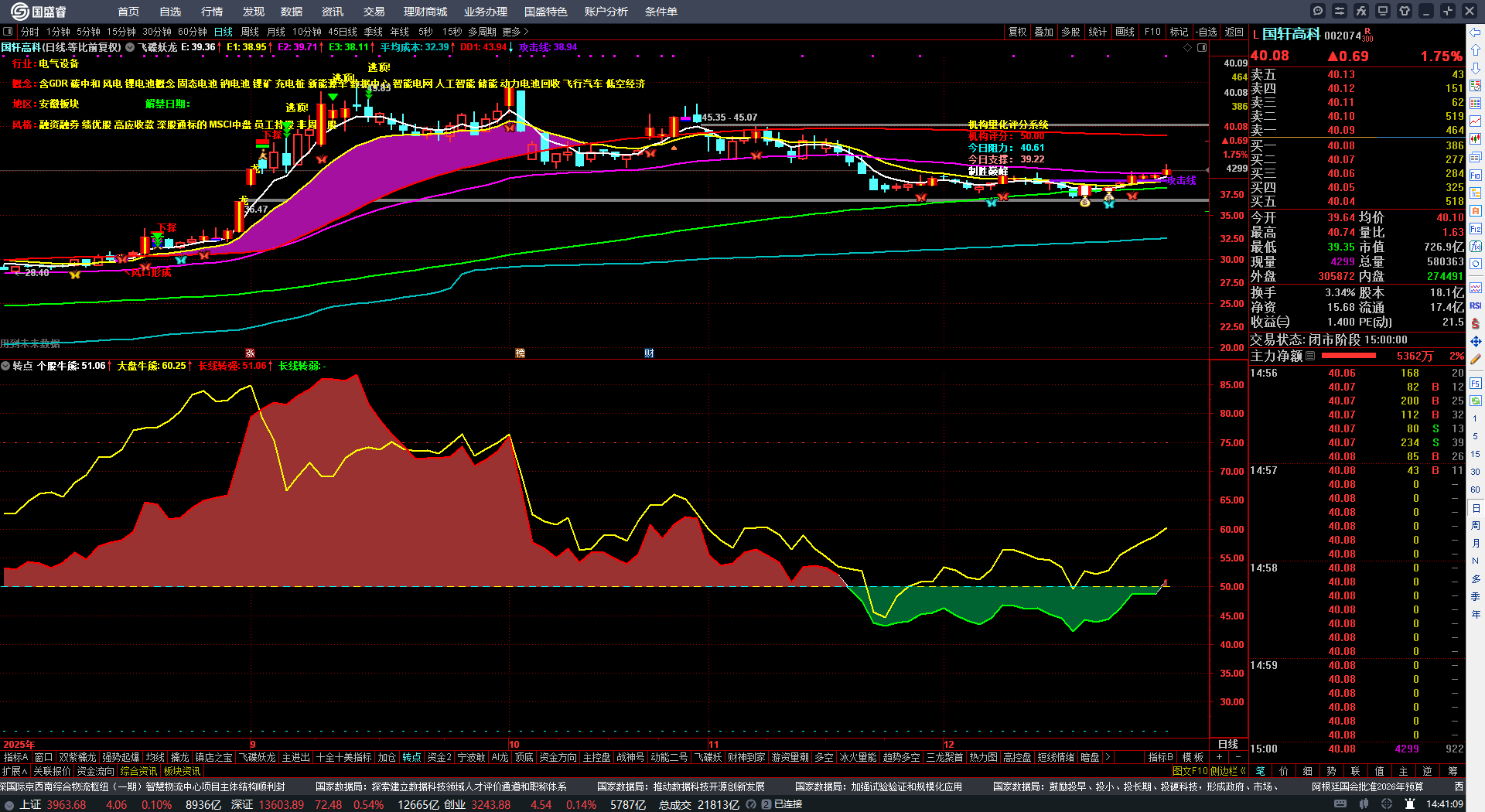
Task: Click the 榜 marker on the K-line chart
Action: tap(520, 353)
